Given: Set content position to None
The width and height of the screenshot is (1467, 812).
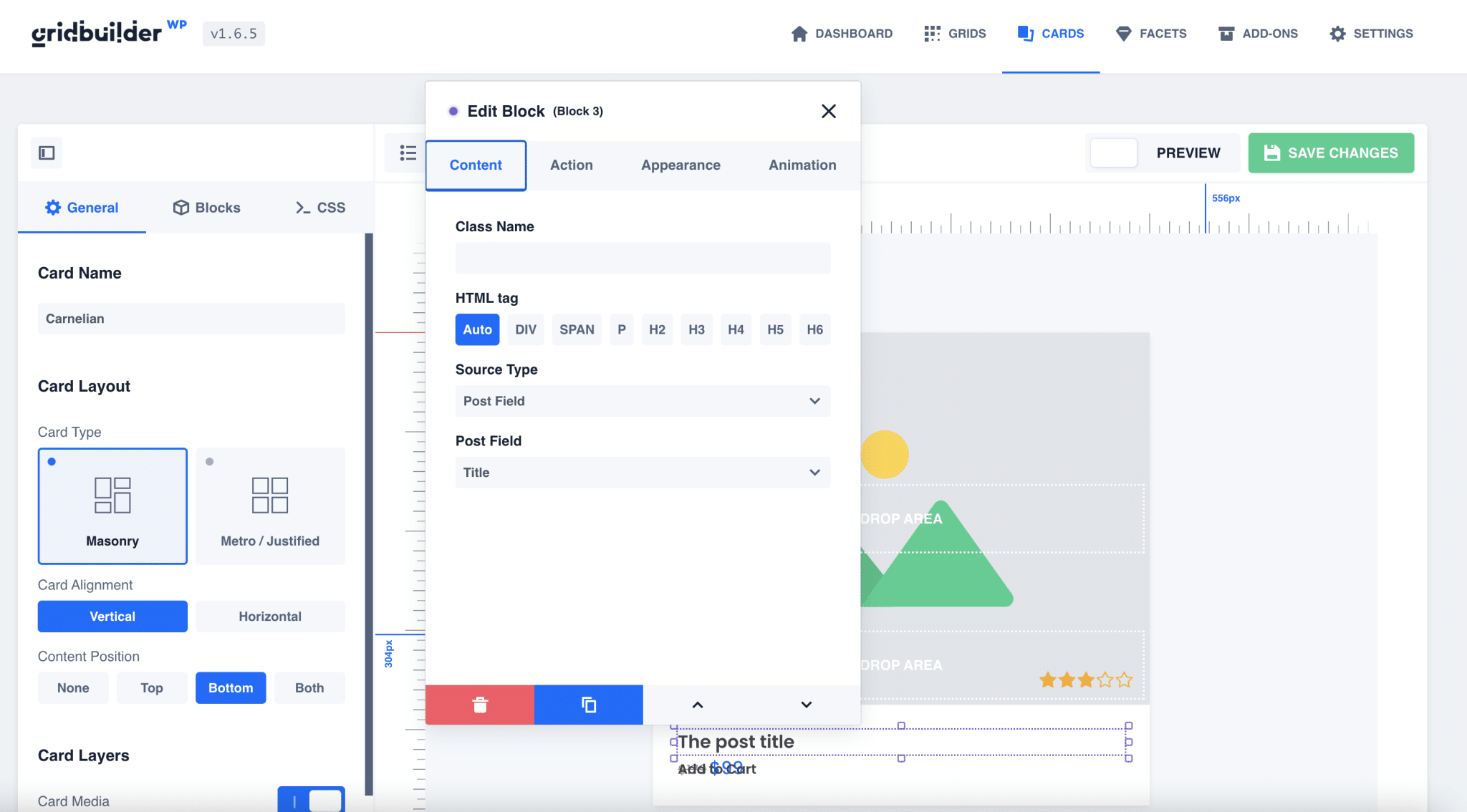Looking at the screenshot, I should click(73, 688).
